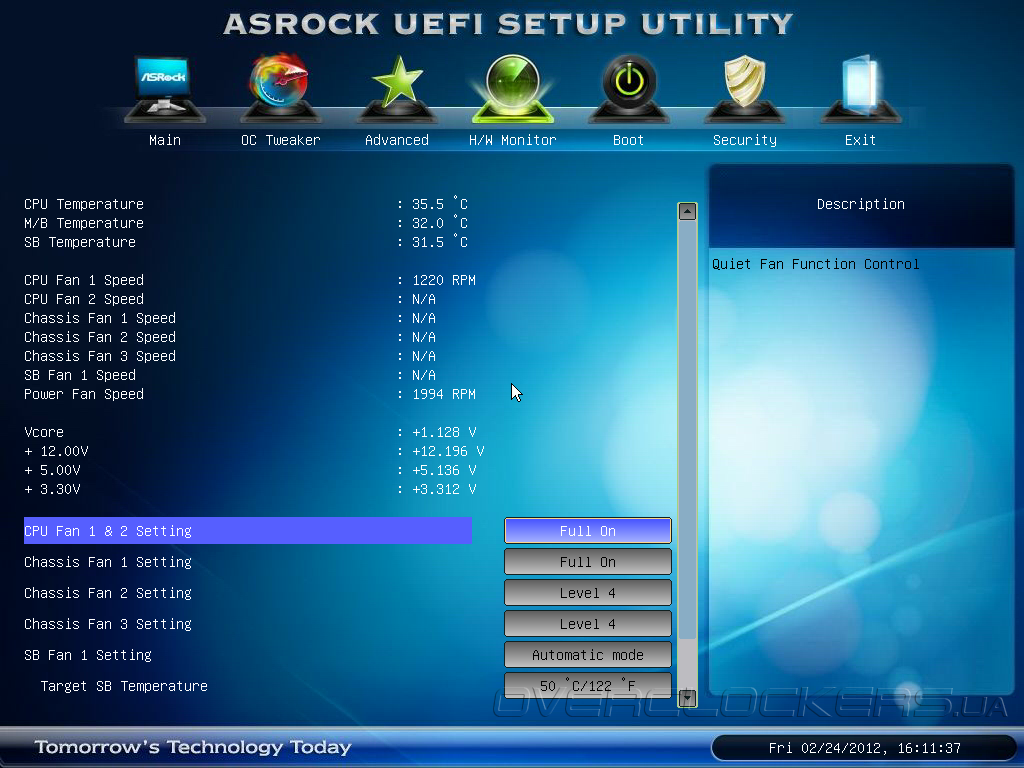
Task: Select the Exit tab label
Action: (860, 140)
